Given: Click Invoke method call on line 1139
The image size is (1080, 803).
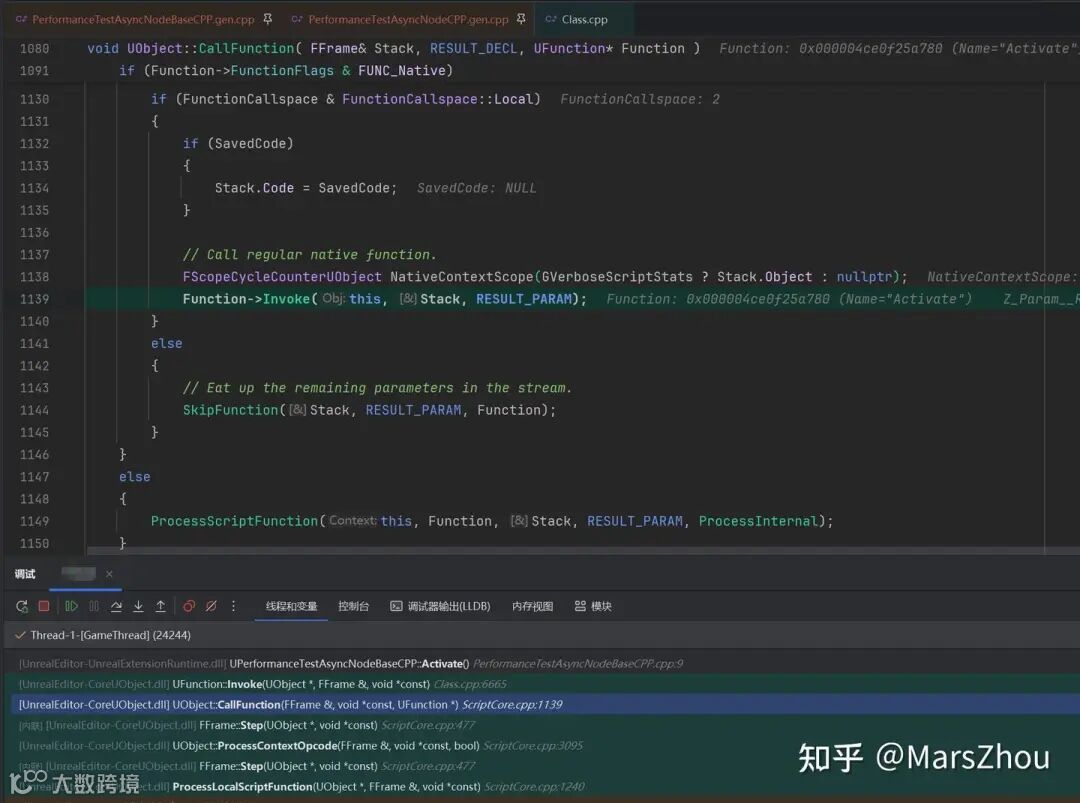Looking at the screenshot, I should pos(286,299).
